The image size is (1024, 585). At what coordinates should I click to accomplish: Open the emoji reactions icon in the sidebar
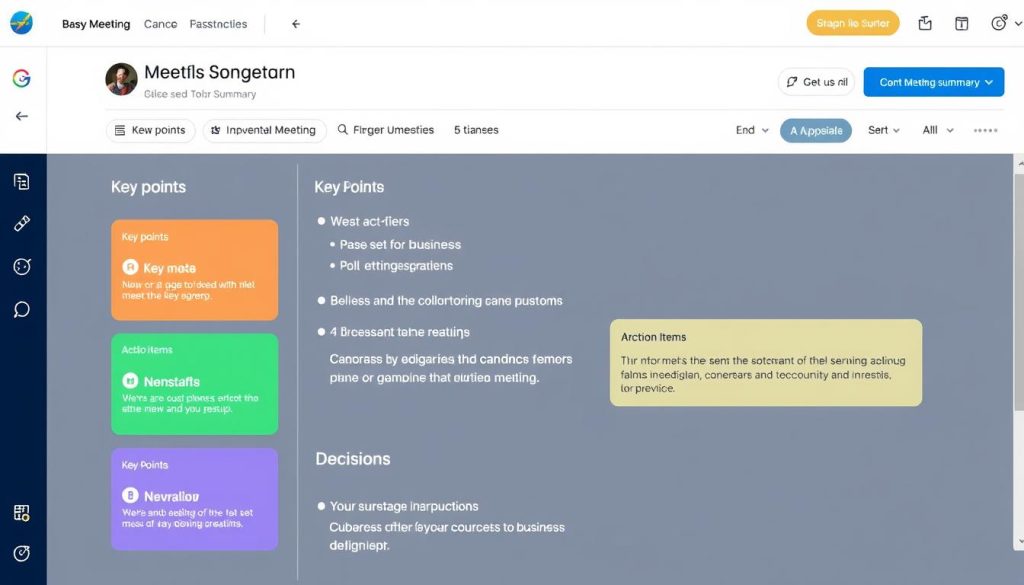coord(22,266)
